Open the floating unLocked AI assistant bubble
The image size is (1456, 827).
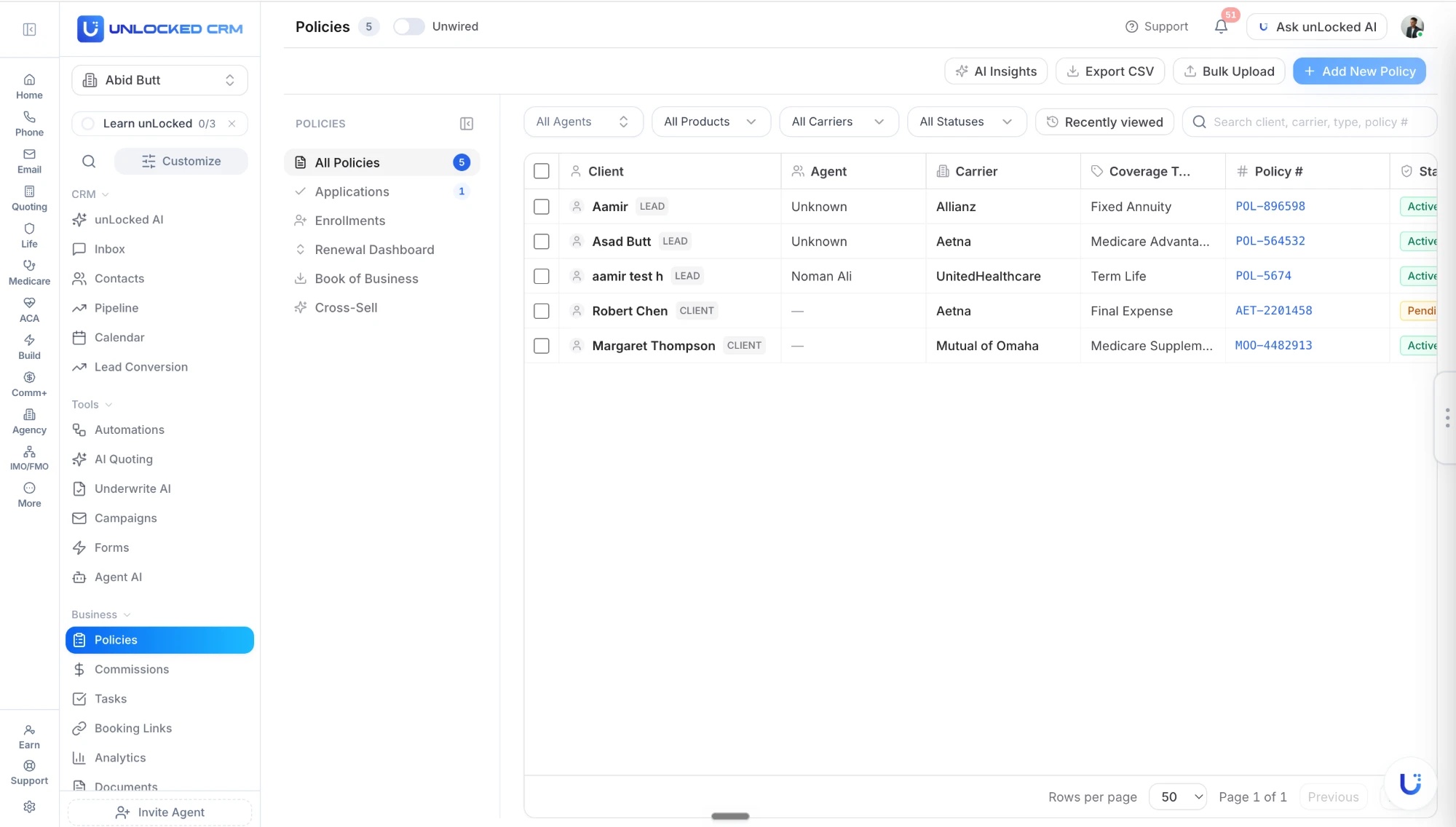1410,783
